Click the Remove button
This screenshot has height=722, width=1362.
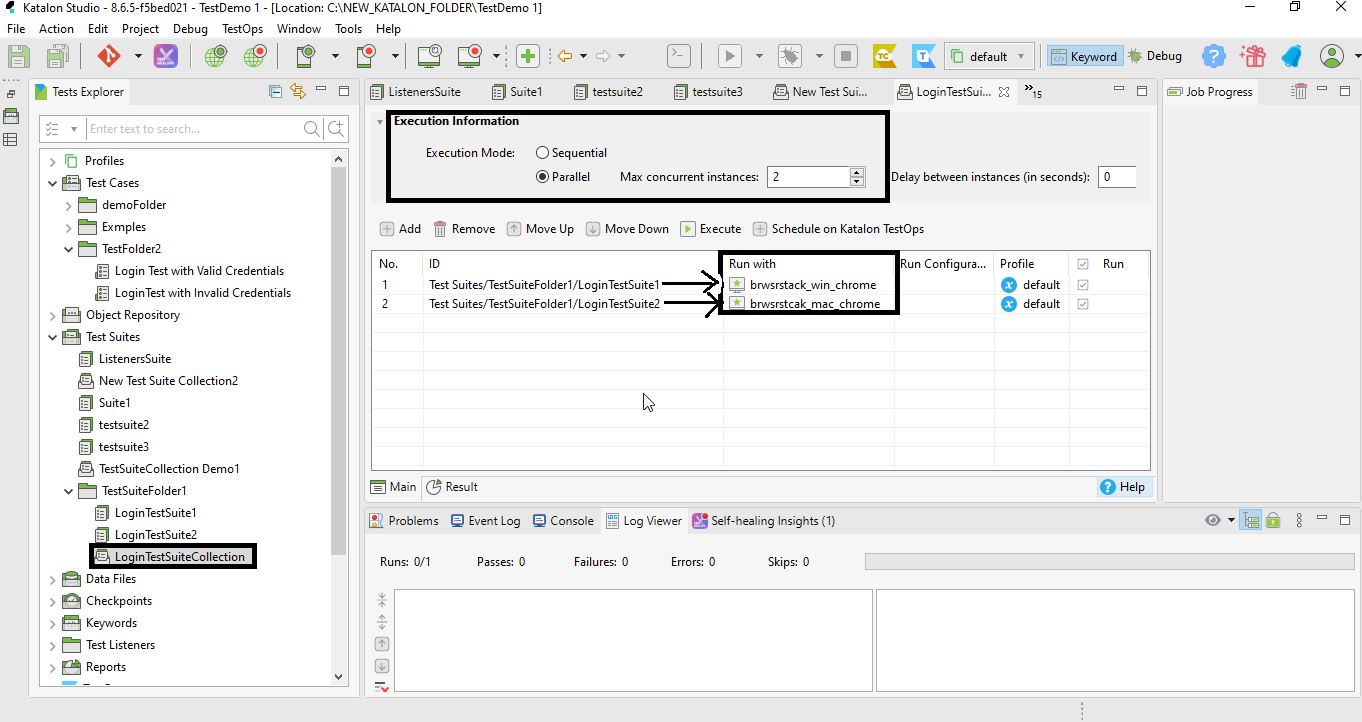(464, 229)
